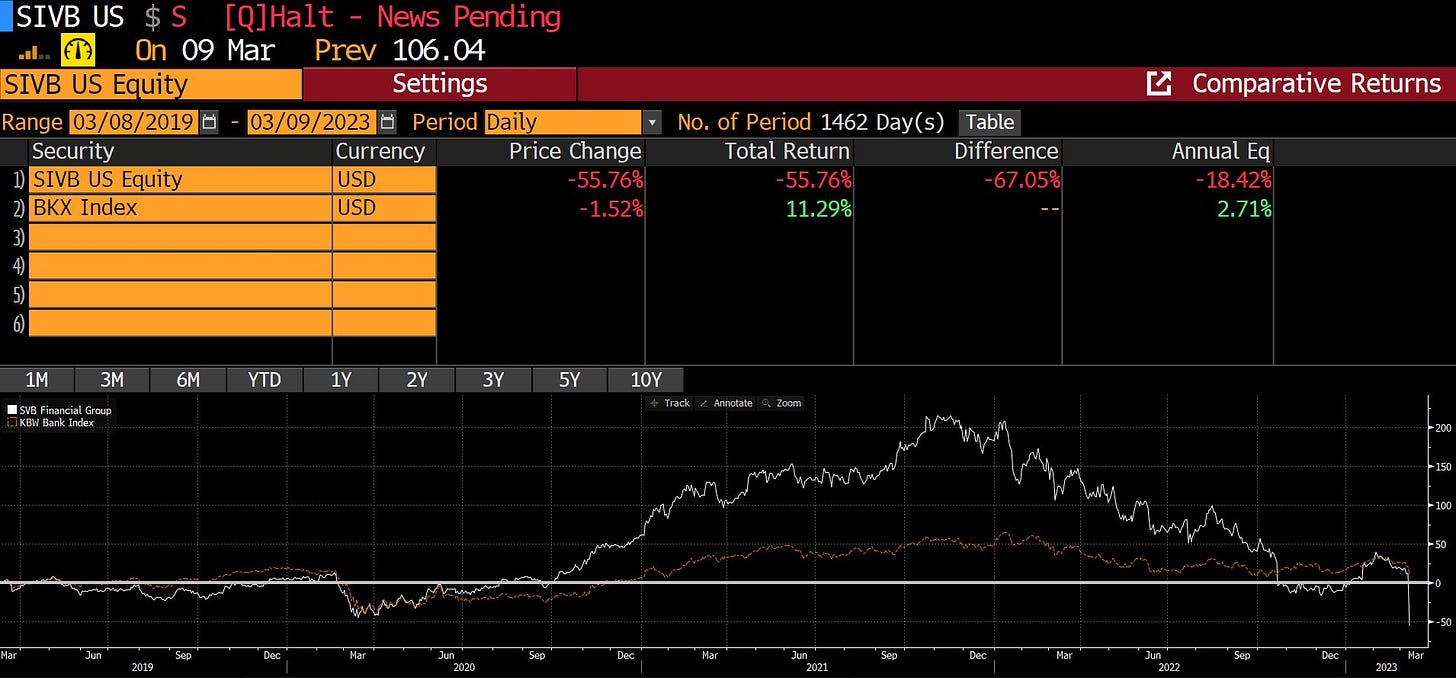Open the SIVB US Equity tab
This screenshot has width=1456, height=678.
click(151, 84)
